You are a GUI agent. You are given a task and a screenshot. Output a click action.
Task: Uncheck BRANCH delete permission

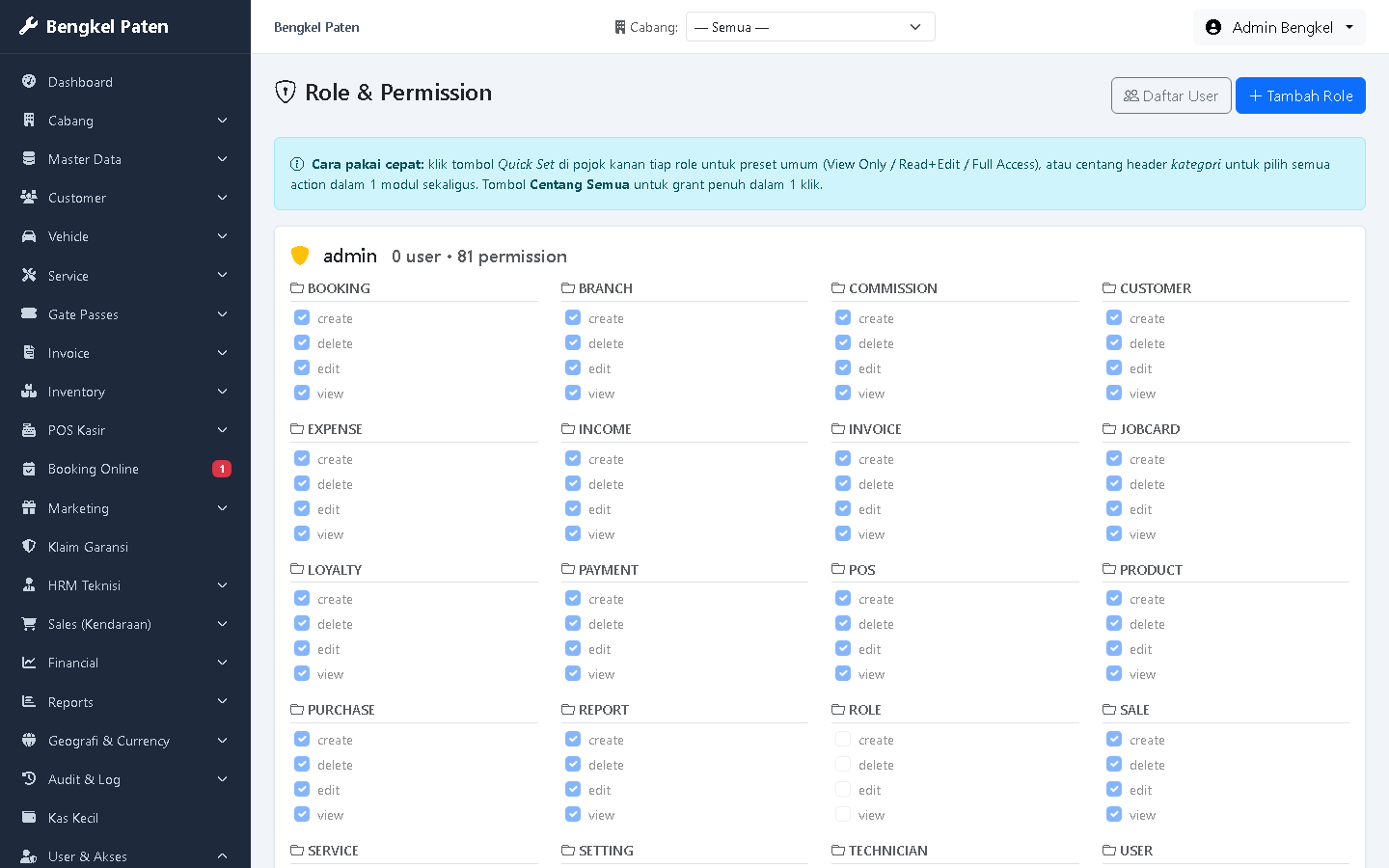tap(573, 342)
